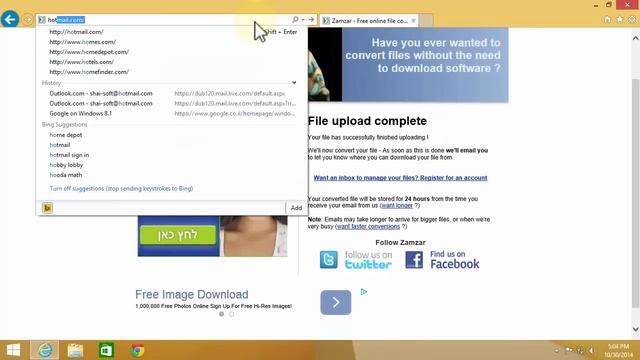The height and width of the screenshot is (360, 640).
Task: Select suggestion http://www.hotels.com/
Action: [x=82, y=62]
